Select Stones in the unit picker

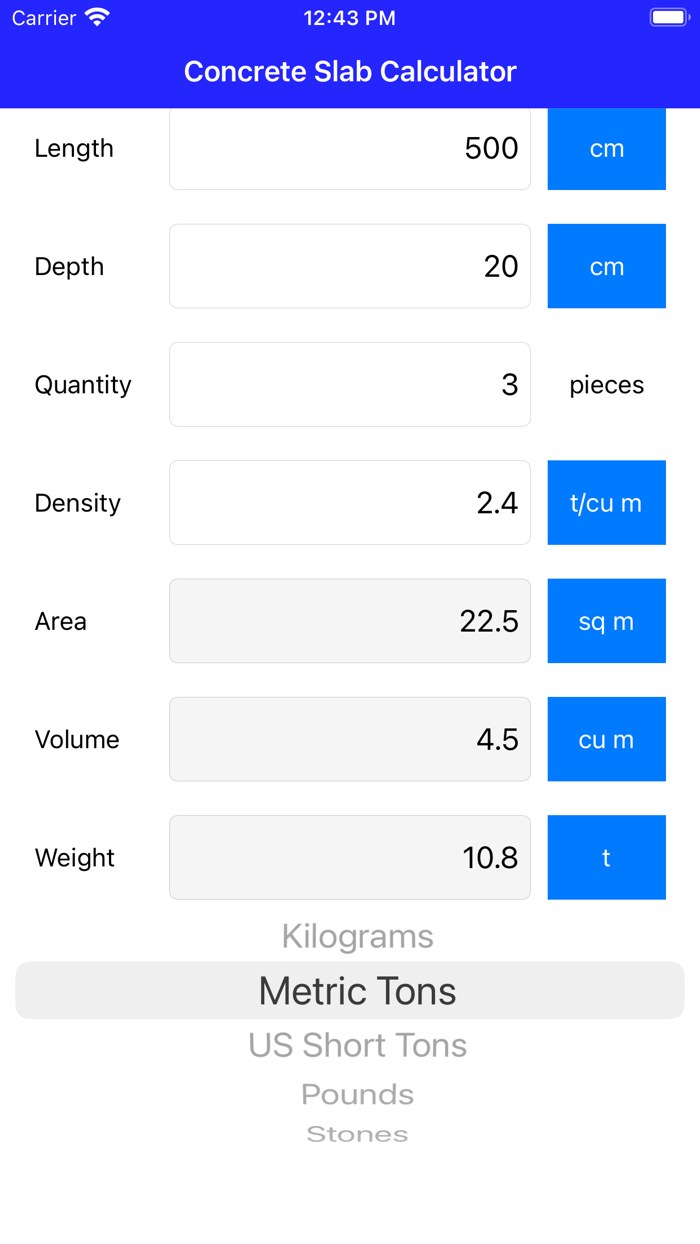point(357,1133)
